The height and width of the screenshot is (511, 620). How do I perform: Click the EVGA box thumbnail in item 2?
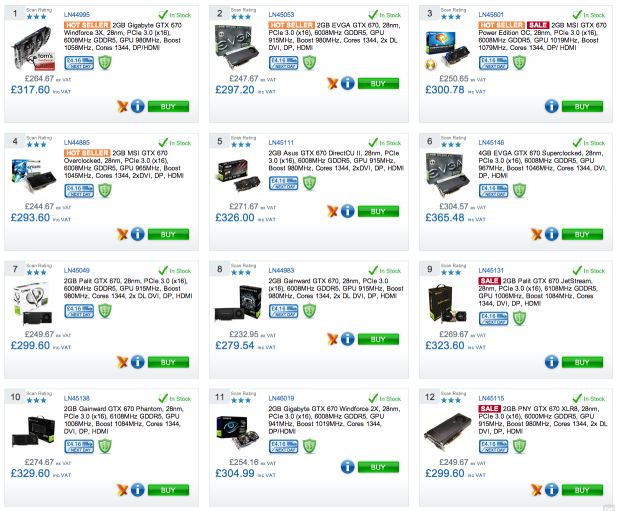pyautogui.click(x=236, y=47)
